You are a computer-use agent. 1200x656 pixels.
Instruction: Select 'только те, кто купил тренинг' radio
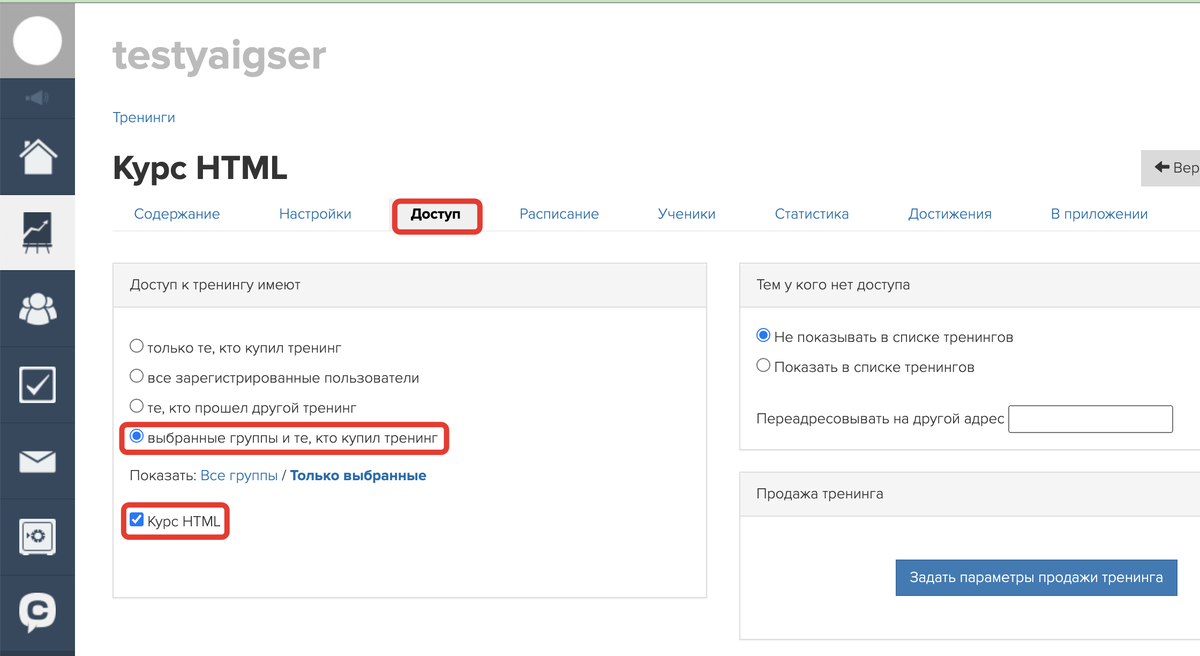click(x=137, y=347)
